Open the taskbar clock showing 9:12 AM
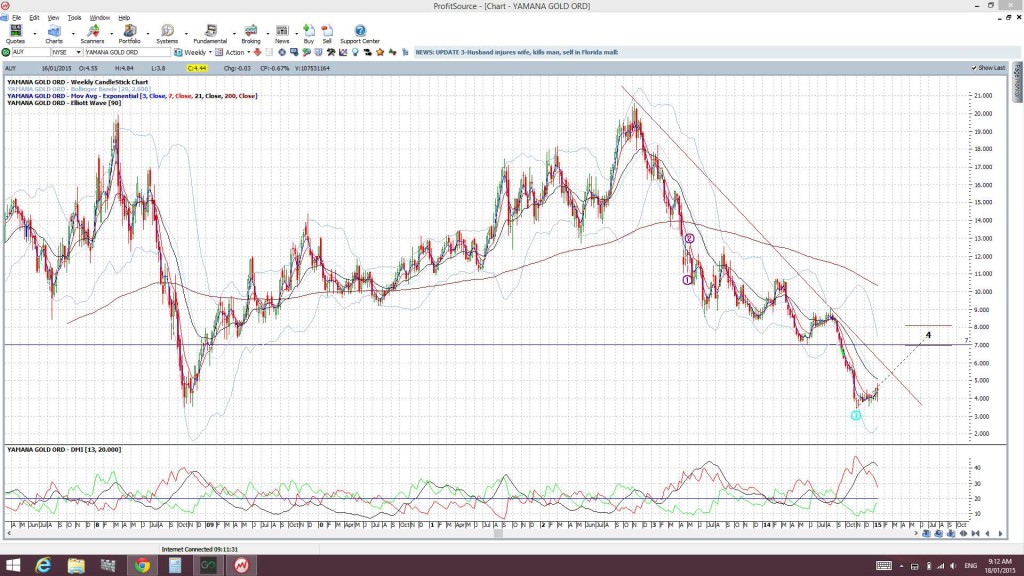Screen dimensions: 1024x576 click(x=1000, y=566)
